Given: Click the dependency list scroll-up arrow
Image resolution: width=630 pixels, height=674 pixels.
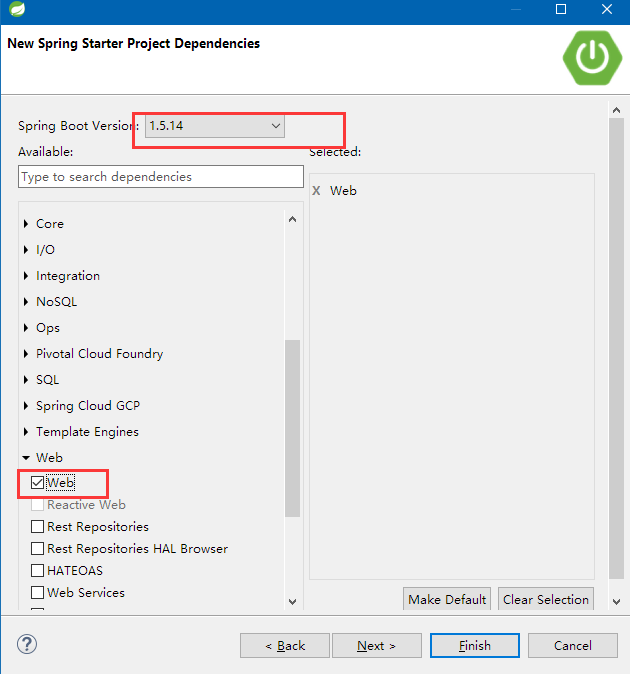Looking at the screenshot, I should click(x=293, y=219).
